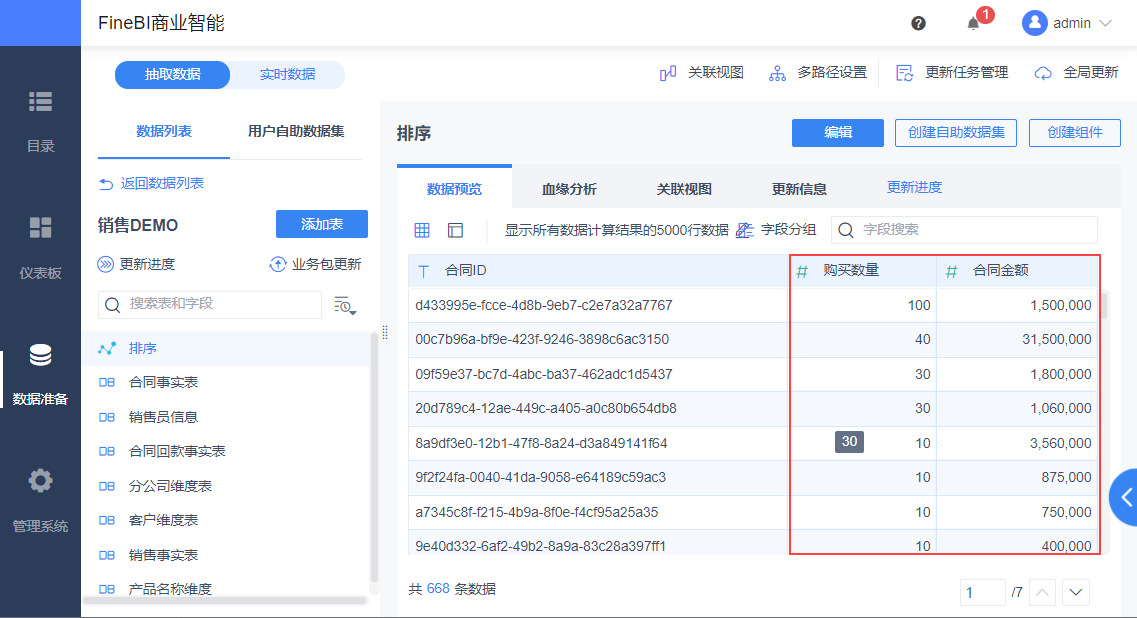Switch to the 关联视图 tab

click(x=684, y=189)
